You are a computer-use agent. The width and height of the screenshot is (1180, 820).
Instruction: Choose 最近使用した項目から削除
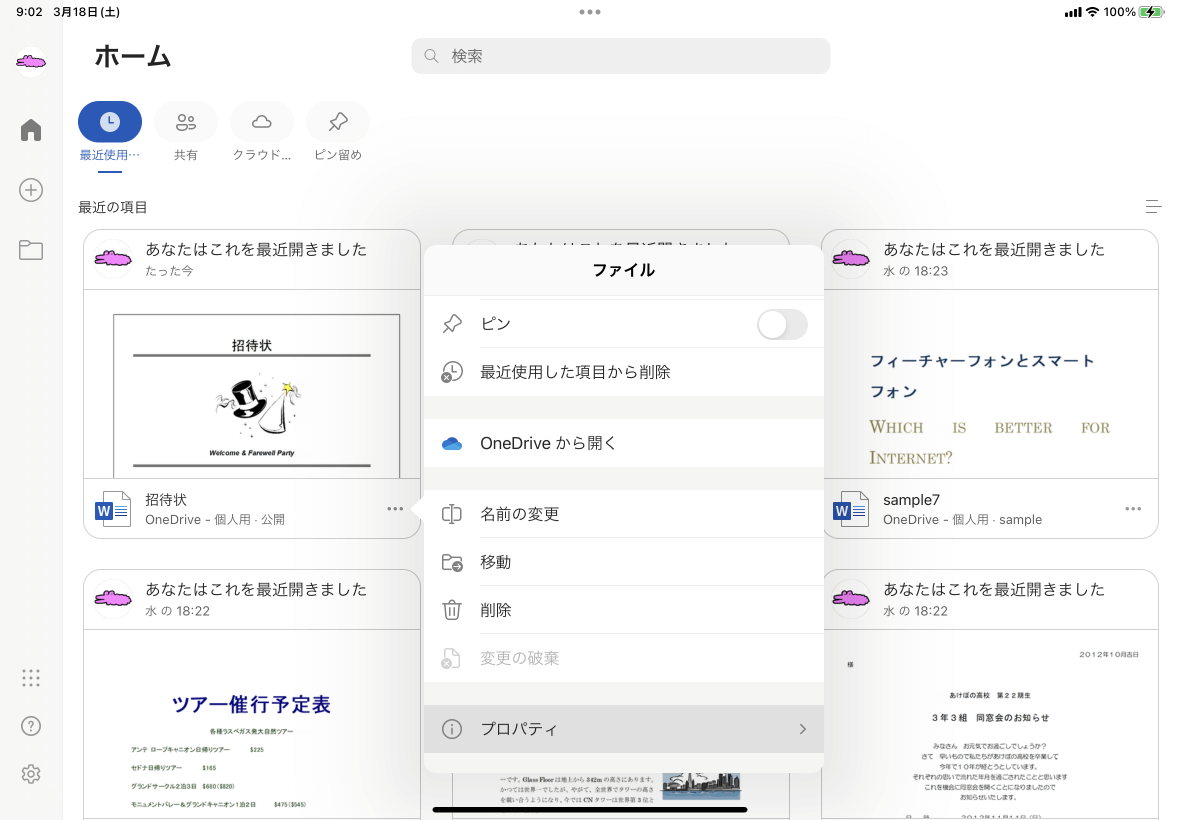coord(624,372)
